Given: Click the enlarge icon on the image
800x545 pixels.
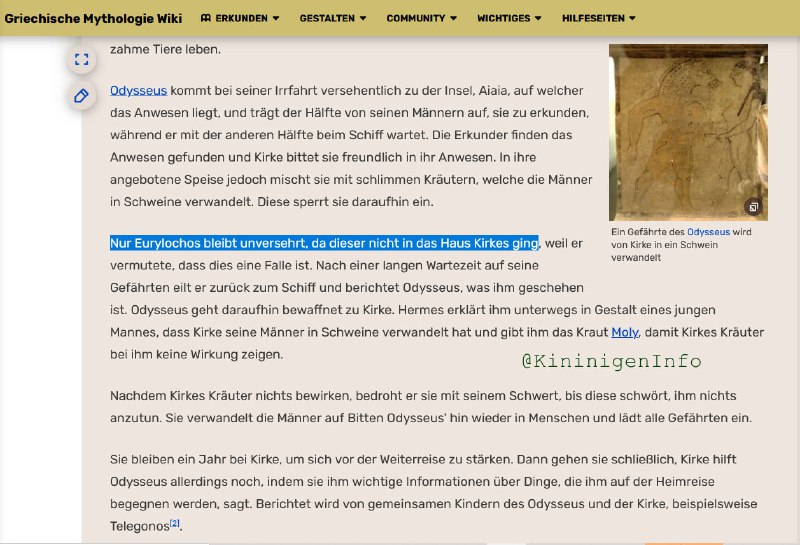Looking at the screenshot, I should (753, 207).
